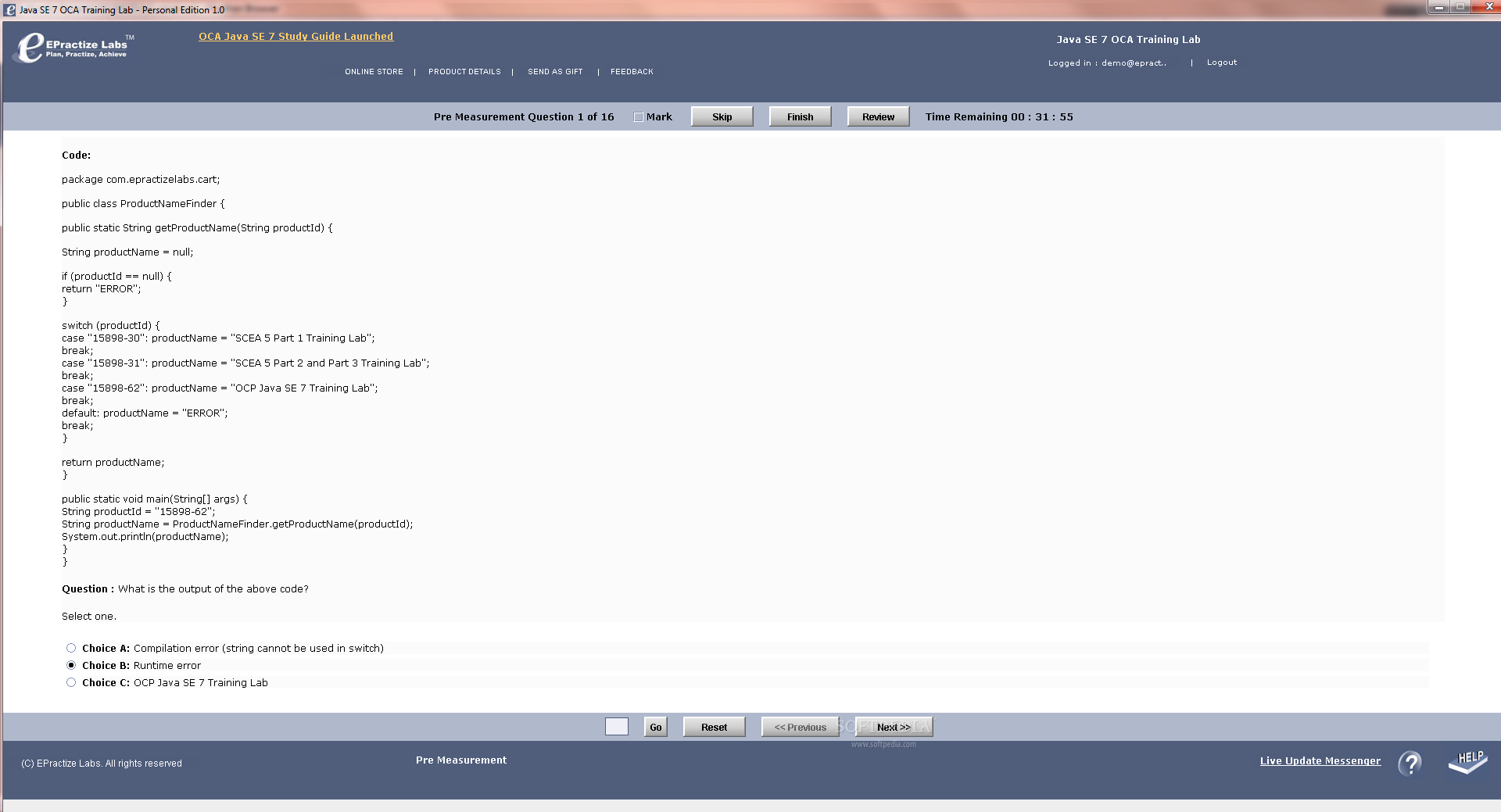The width and height of the screenshot is (1501, 812).
Task: Click the 'Java SE 7 OCA Training Lab' header
Action: click(1128, 40)
